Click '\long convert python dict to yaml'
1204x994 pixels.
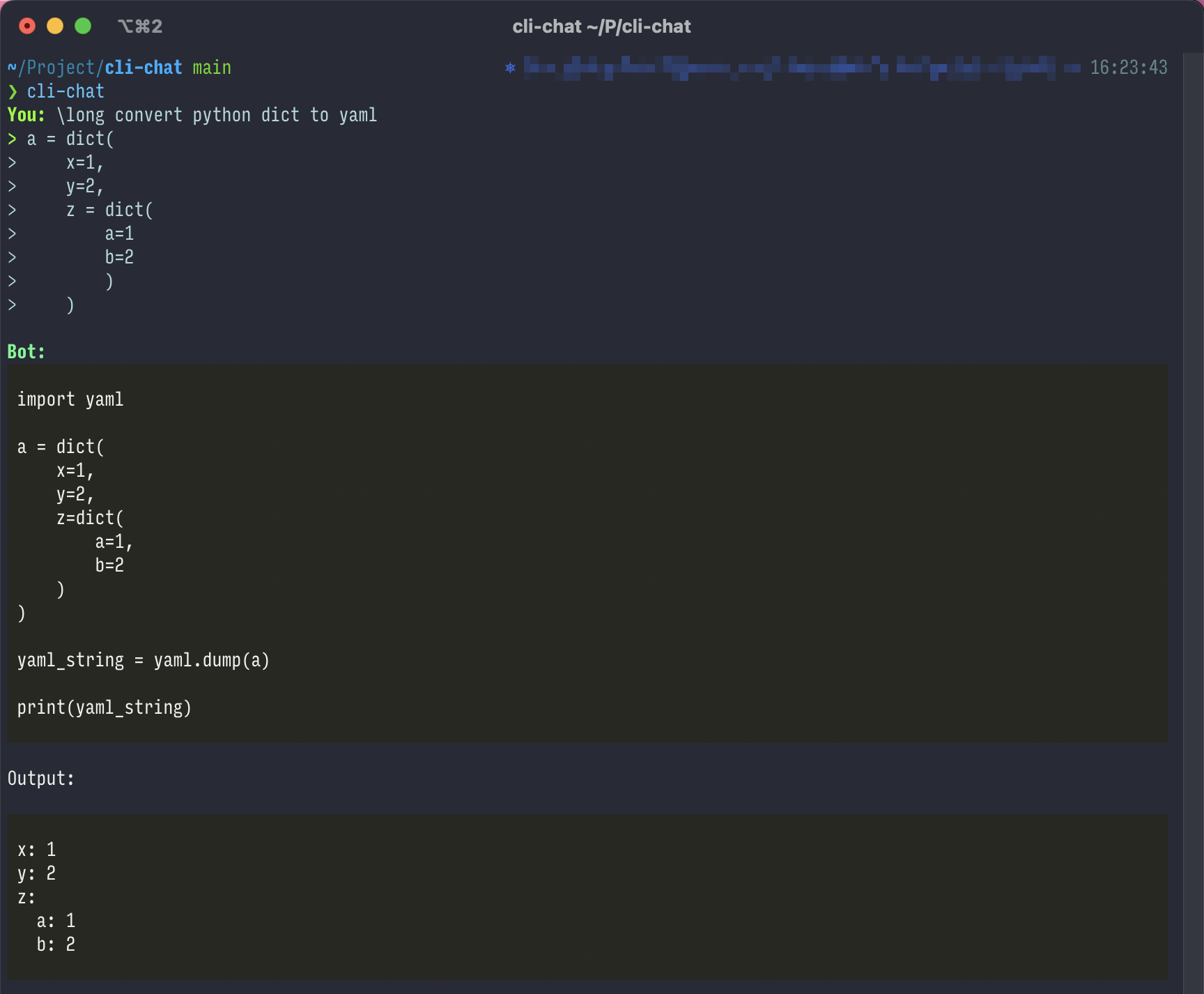point(217,115)
